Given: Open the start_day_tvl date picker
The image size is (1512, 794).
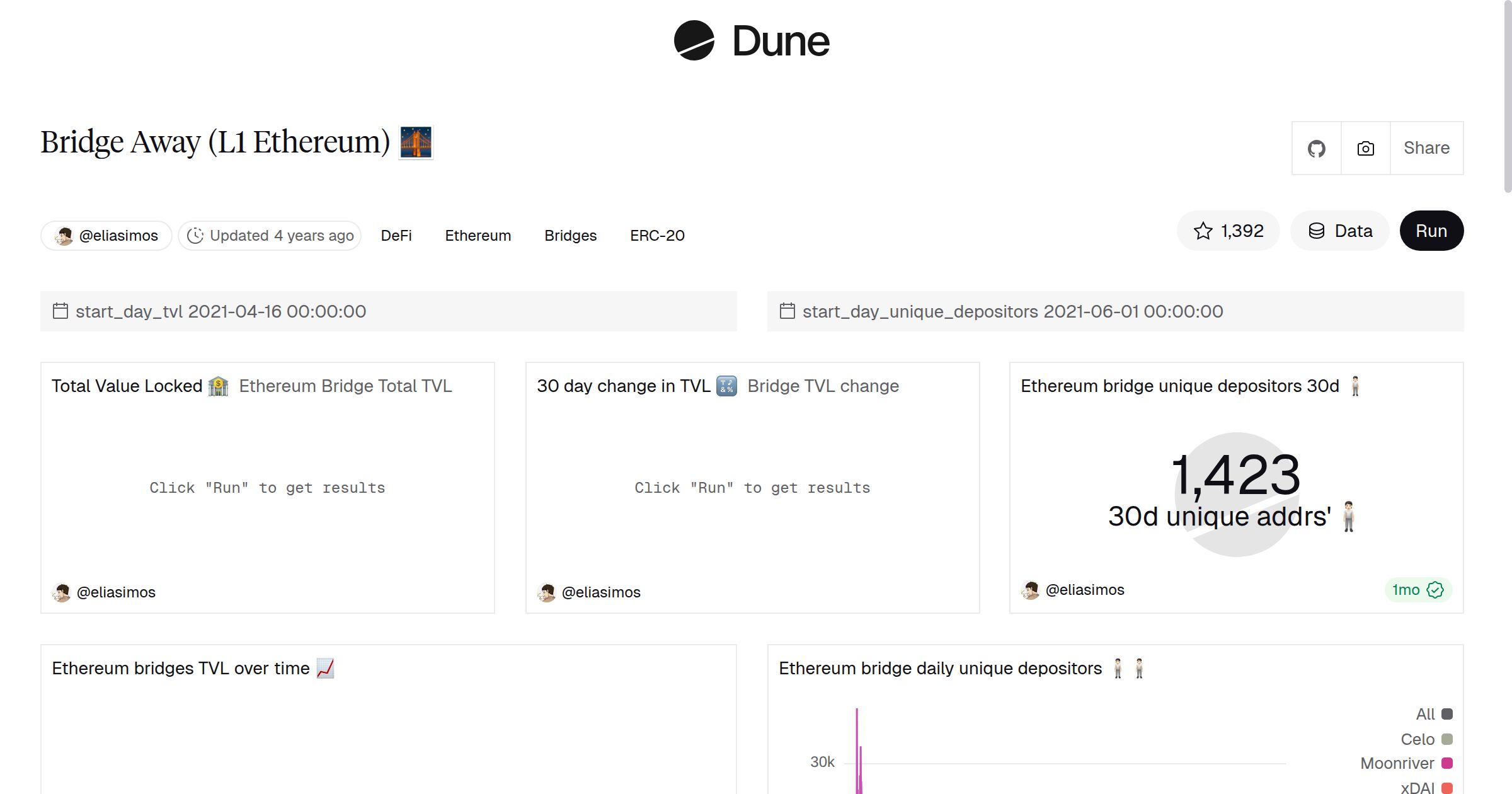Looking at the screenshot, I should tap(220, 311).
